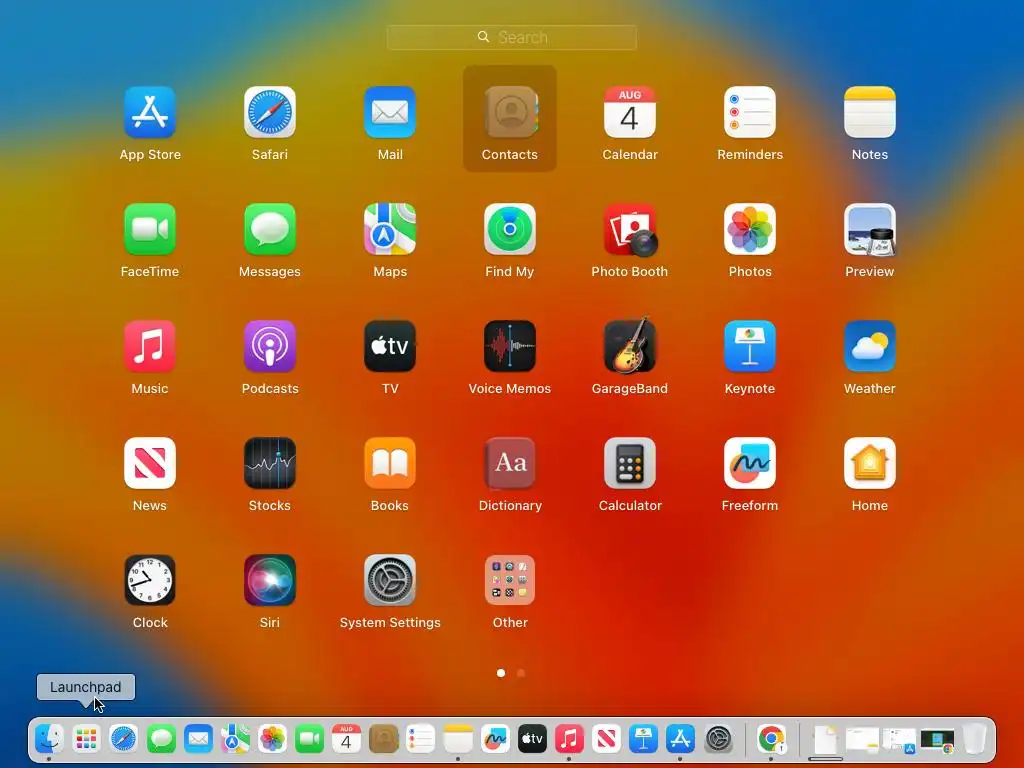Open Photos from the Dock
This screenshot has width=1024, height=768.
[x=272, y=739]
